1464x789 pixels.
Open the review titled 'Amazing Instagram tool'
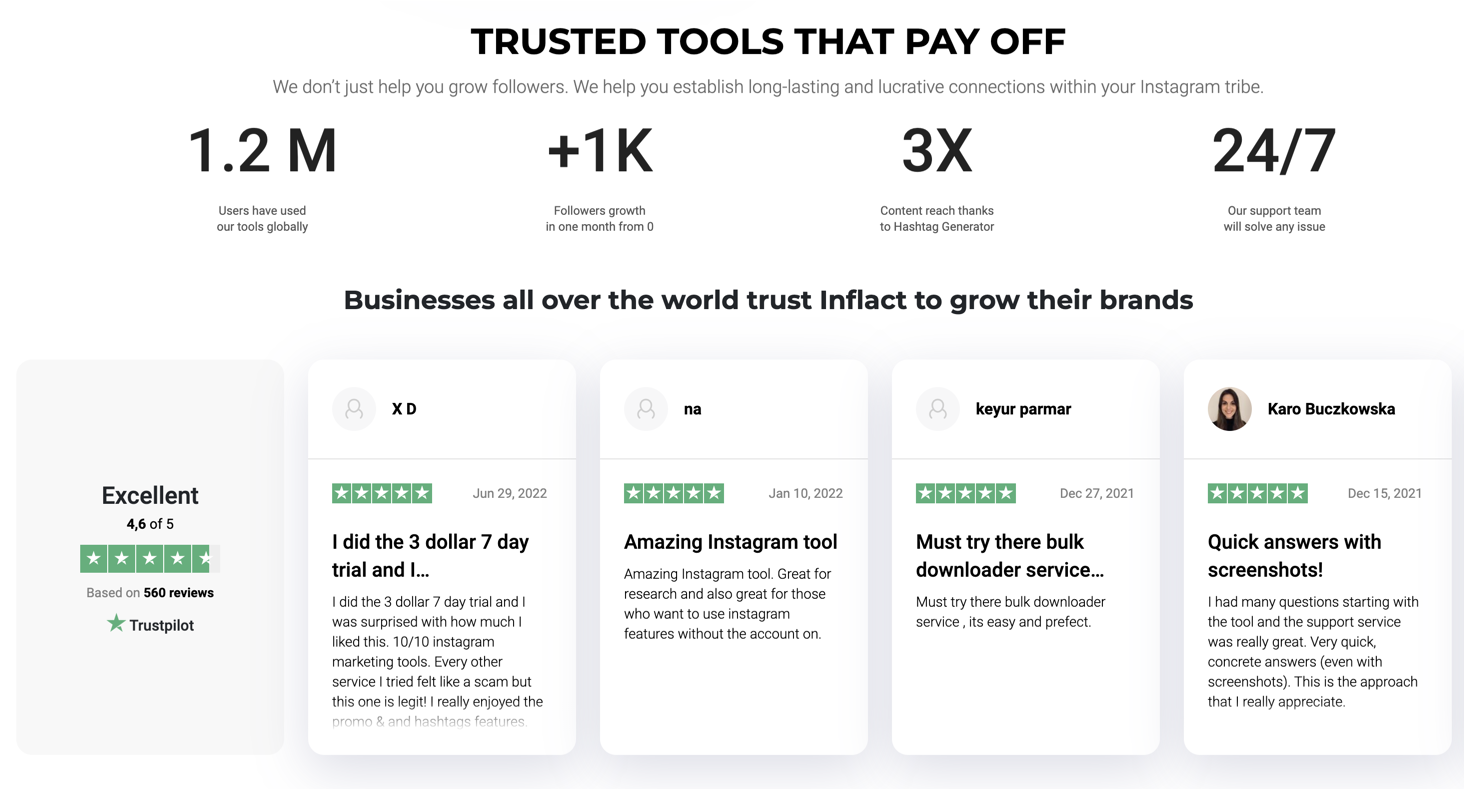[731, 542]
